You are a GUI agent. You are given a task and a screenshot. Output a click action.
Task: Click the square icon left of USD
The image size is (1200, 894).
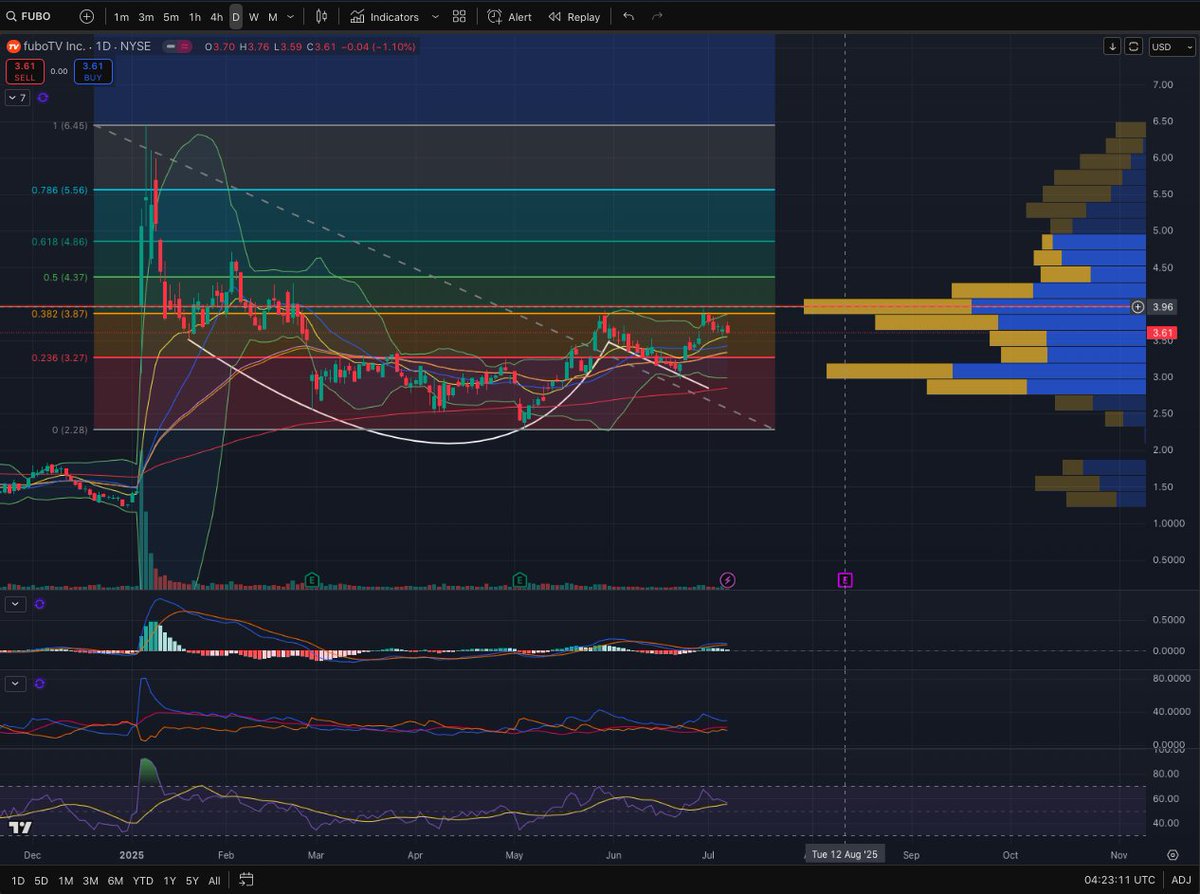click(x=1134, y=46)
